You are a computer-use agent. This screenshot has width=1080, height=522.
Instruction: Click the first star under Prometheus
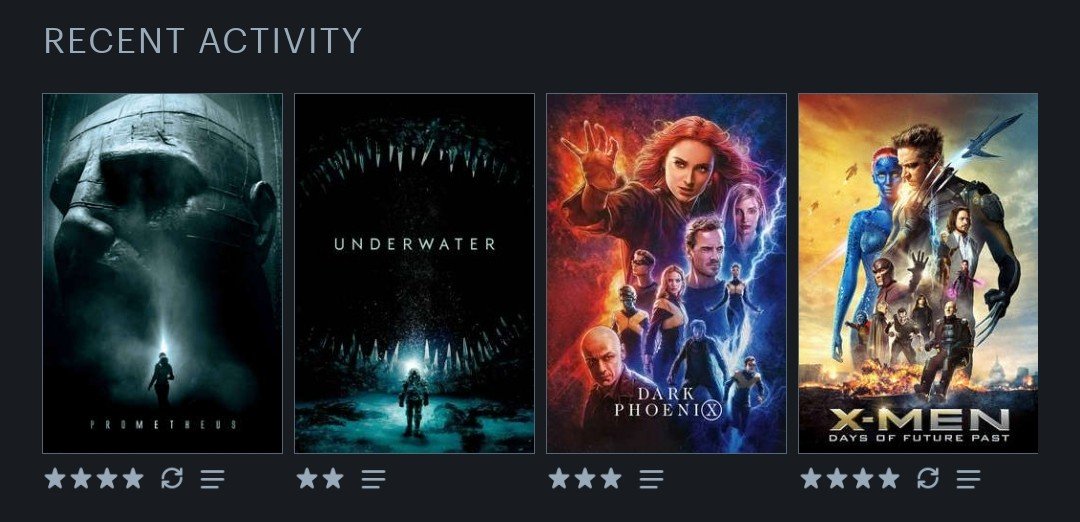pyautogui.click(x=55, y=478)
